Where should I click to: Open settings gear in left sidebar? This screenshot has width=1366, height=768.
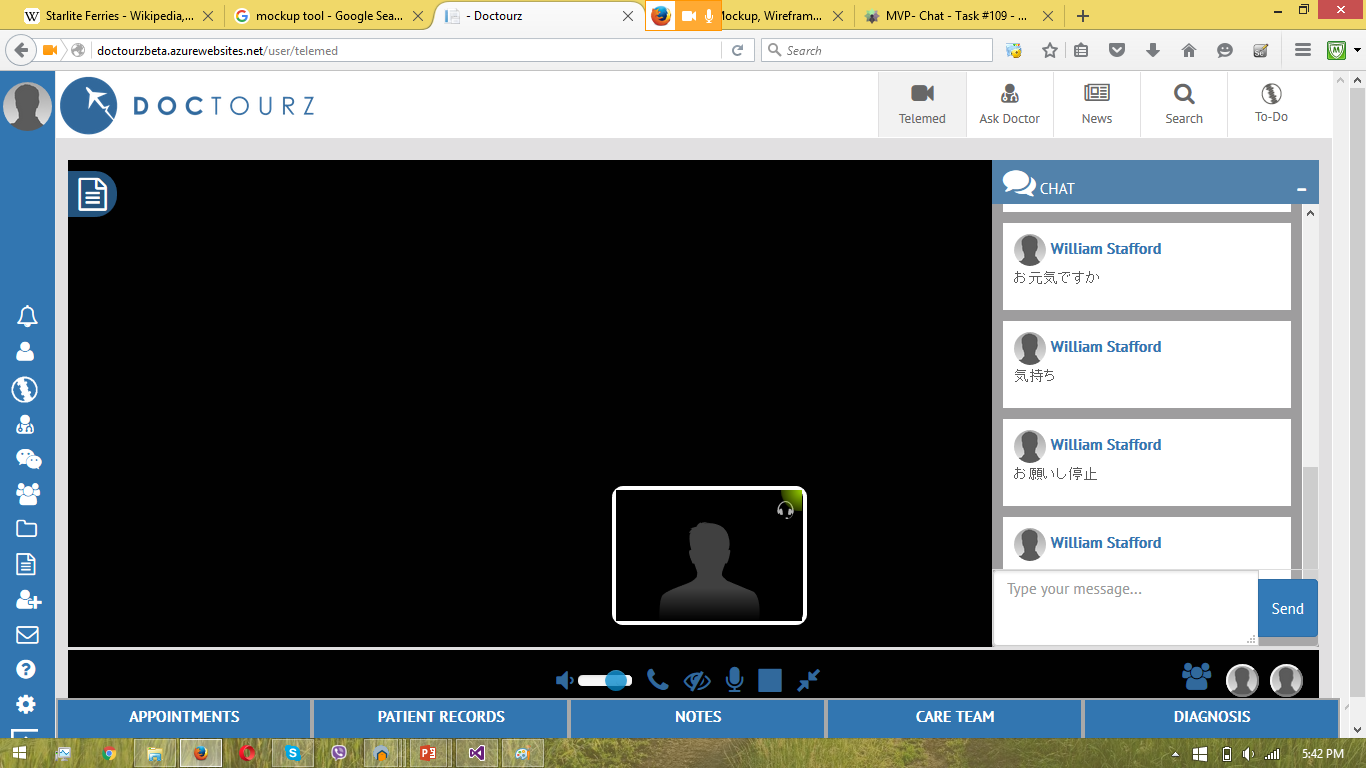(x=26, y=704)
